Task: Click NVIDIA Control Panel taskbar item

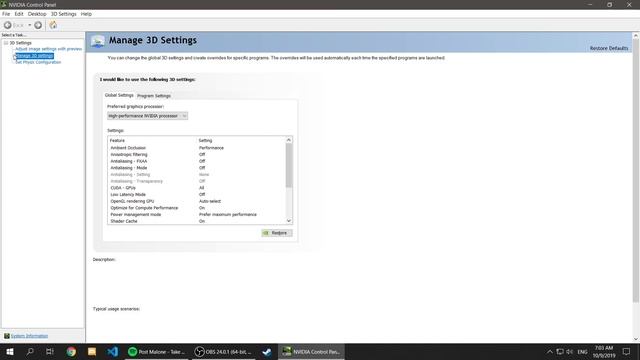Action: pyautogui.click(x=311, y=351)
